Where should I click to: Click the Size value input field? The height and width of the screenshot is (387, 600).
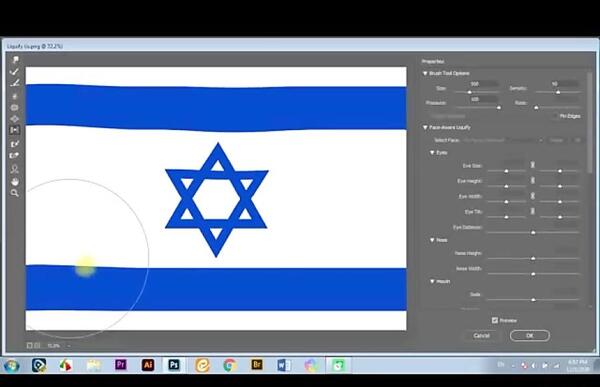(x=484, y=83)
